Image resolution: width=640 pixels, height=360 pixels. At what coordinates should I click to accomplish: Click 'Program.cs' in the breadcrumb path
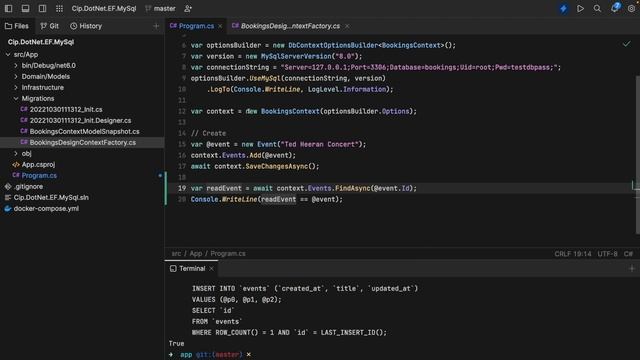point(228,253)
